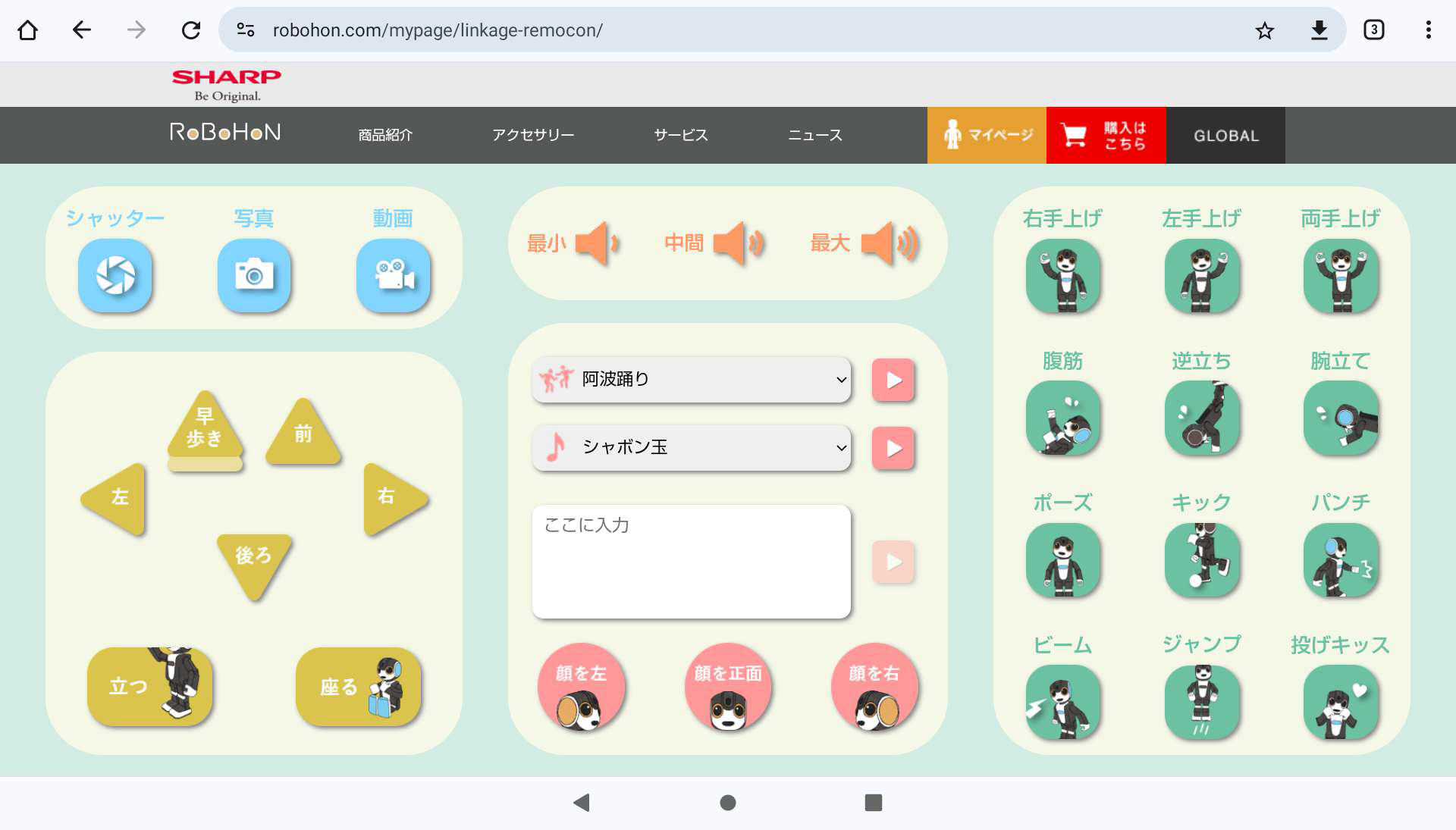Make the robot raise its right hand (右手上げ)
Screen dimensions: 1456x830
1062,275
